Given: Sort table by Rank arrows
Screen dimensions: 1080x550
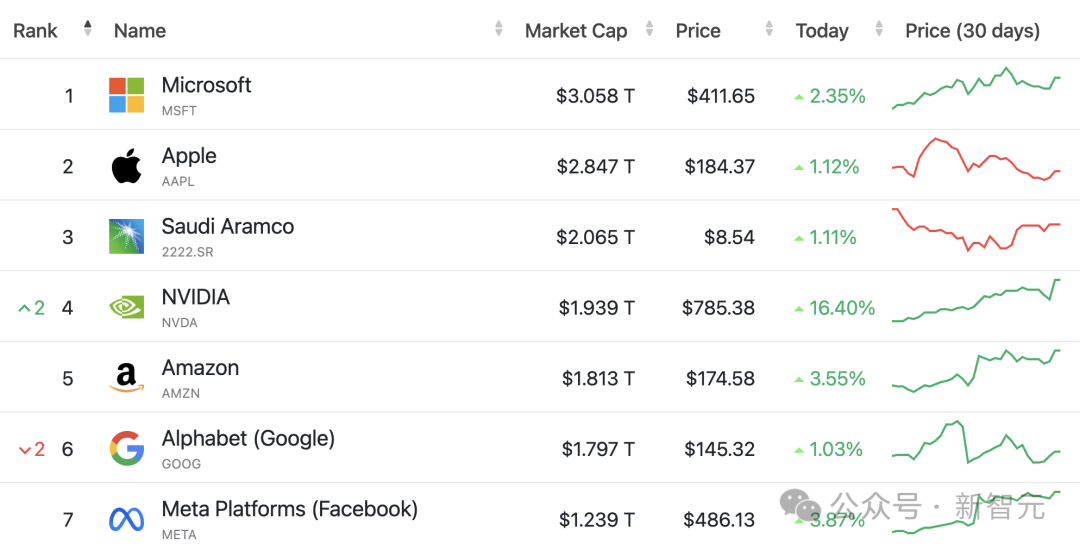Looking at the screenshot, I should [87, 28].
